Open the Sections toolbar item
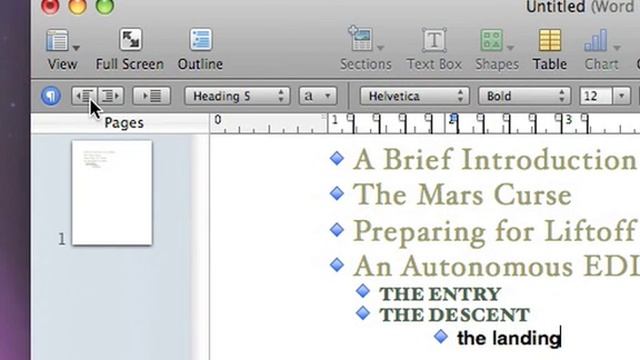 pyautogui.click(x=365, y=49)
